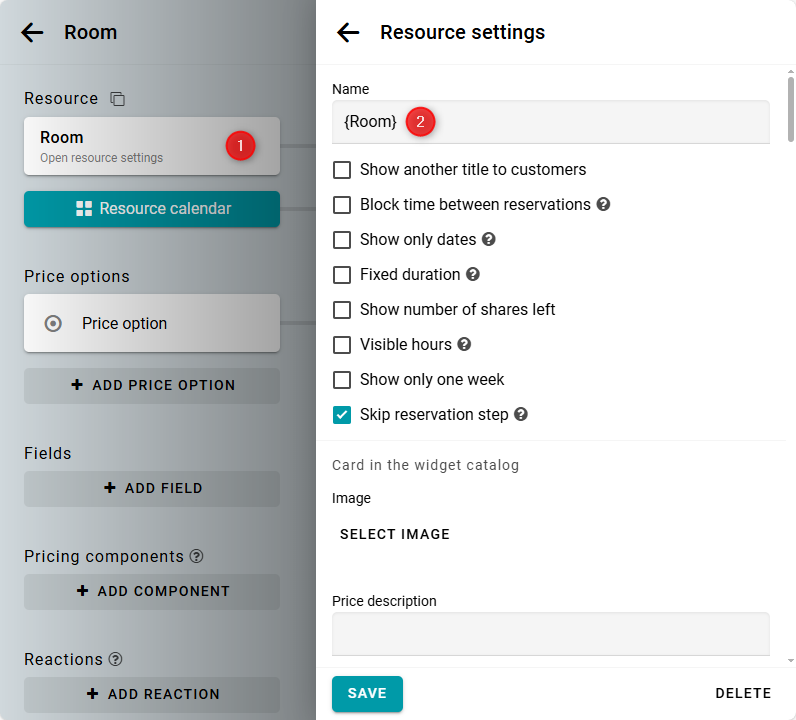Image resolution: width=796 pixels, height=720 pixels.
Task: Click the copy icon next to Resource
Action: click(x=118, y=99)
